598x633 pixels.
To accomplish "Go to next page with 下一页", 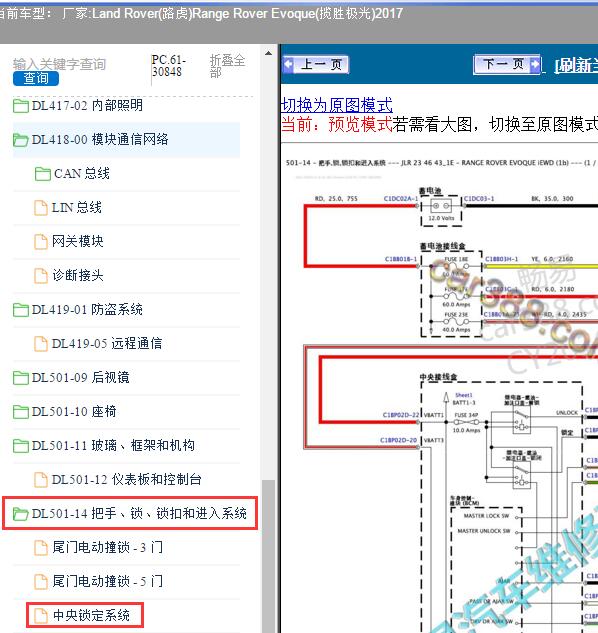I will click(507, 64).
